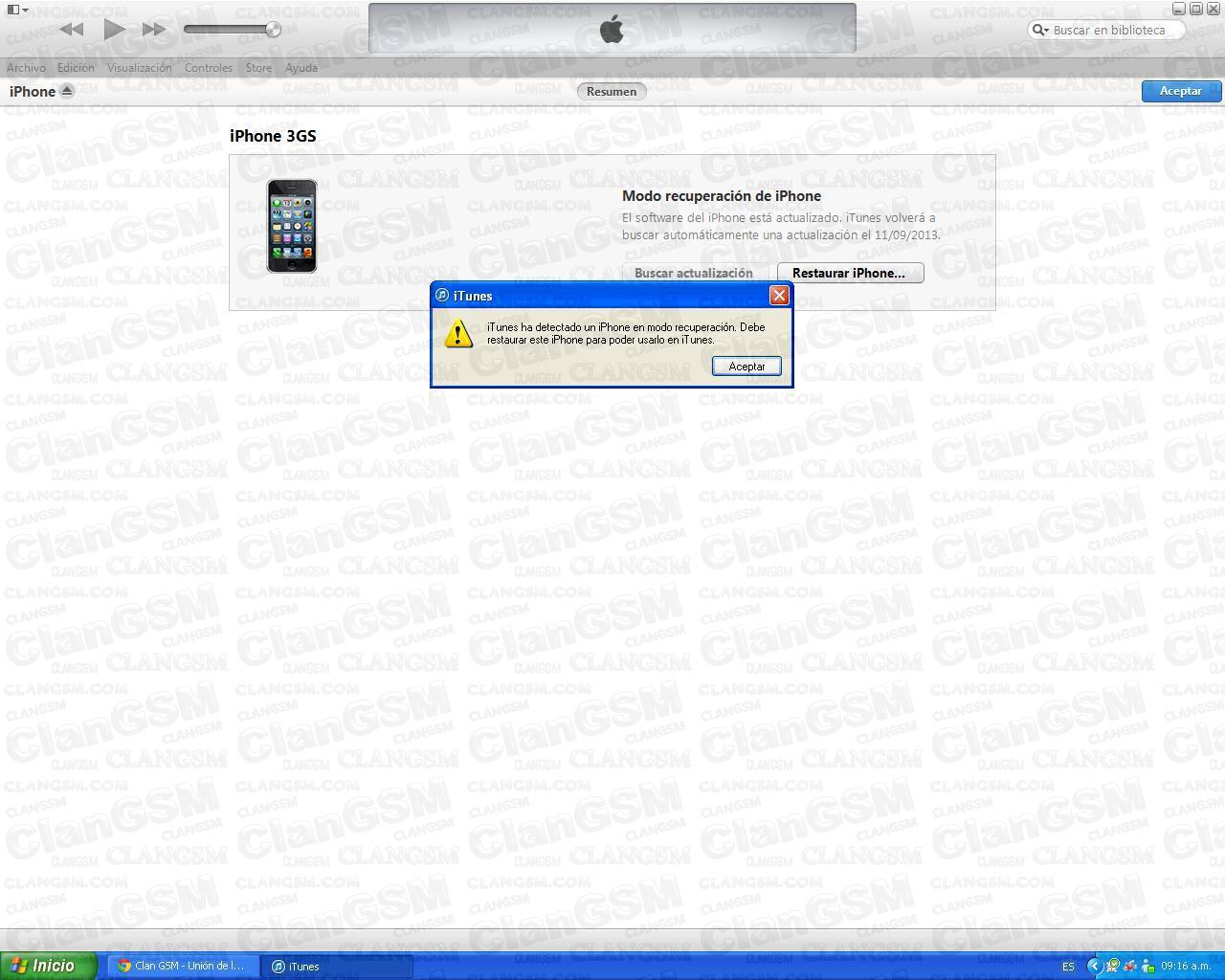Screen dimensions: 1225x980
Task: Click the messenger person tray icon
Action: click(1147, 967)
